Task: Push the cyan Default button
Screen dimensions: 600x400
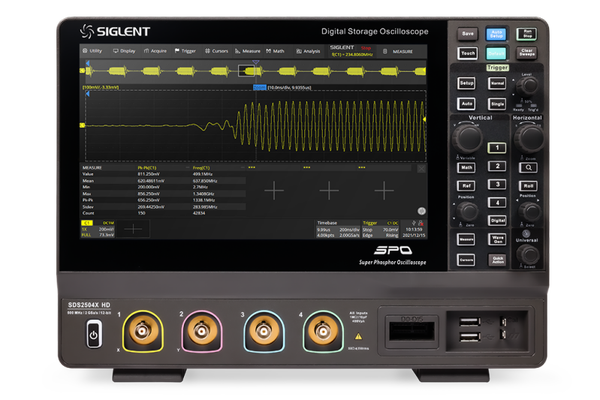Action: coord(496,53)
